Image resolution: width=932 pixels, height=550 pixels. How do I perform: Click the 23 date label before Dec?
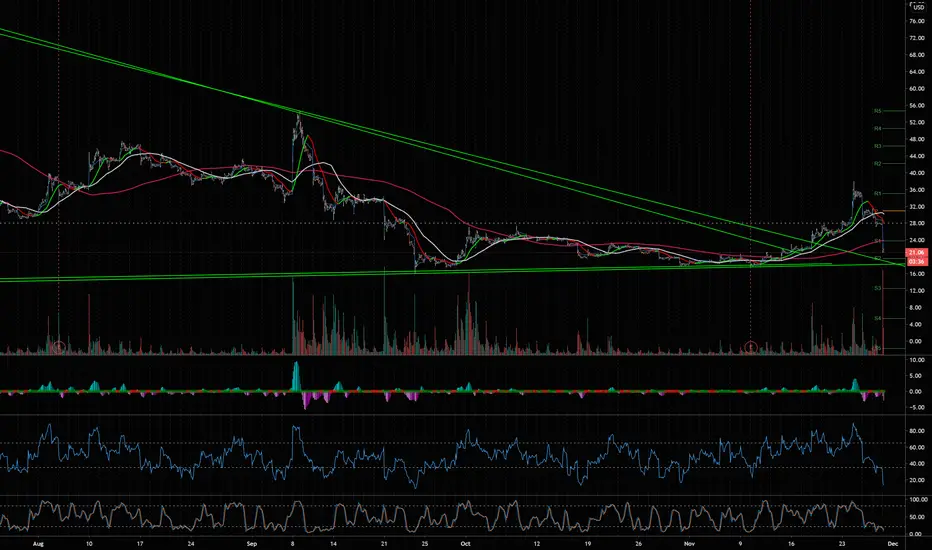842,544
